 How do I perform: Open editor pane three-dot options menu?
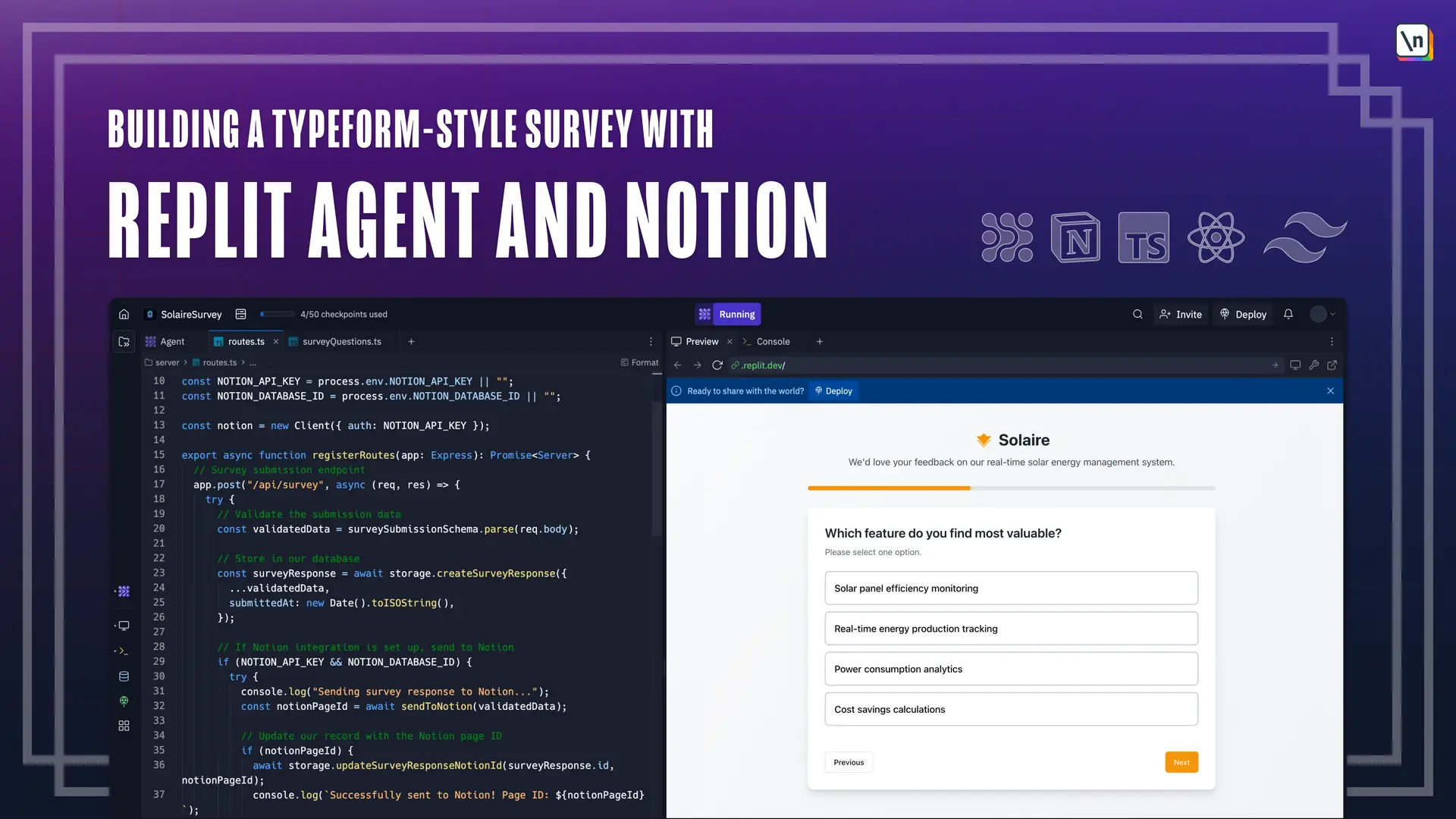[651, 342]
